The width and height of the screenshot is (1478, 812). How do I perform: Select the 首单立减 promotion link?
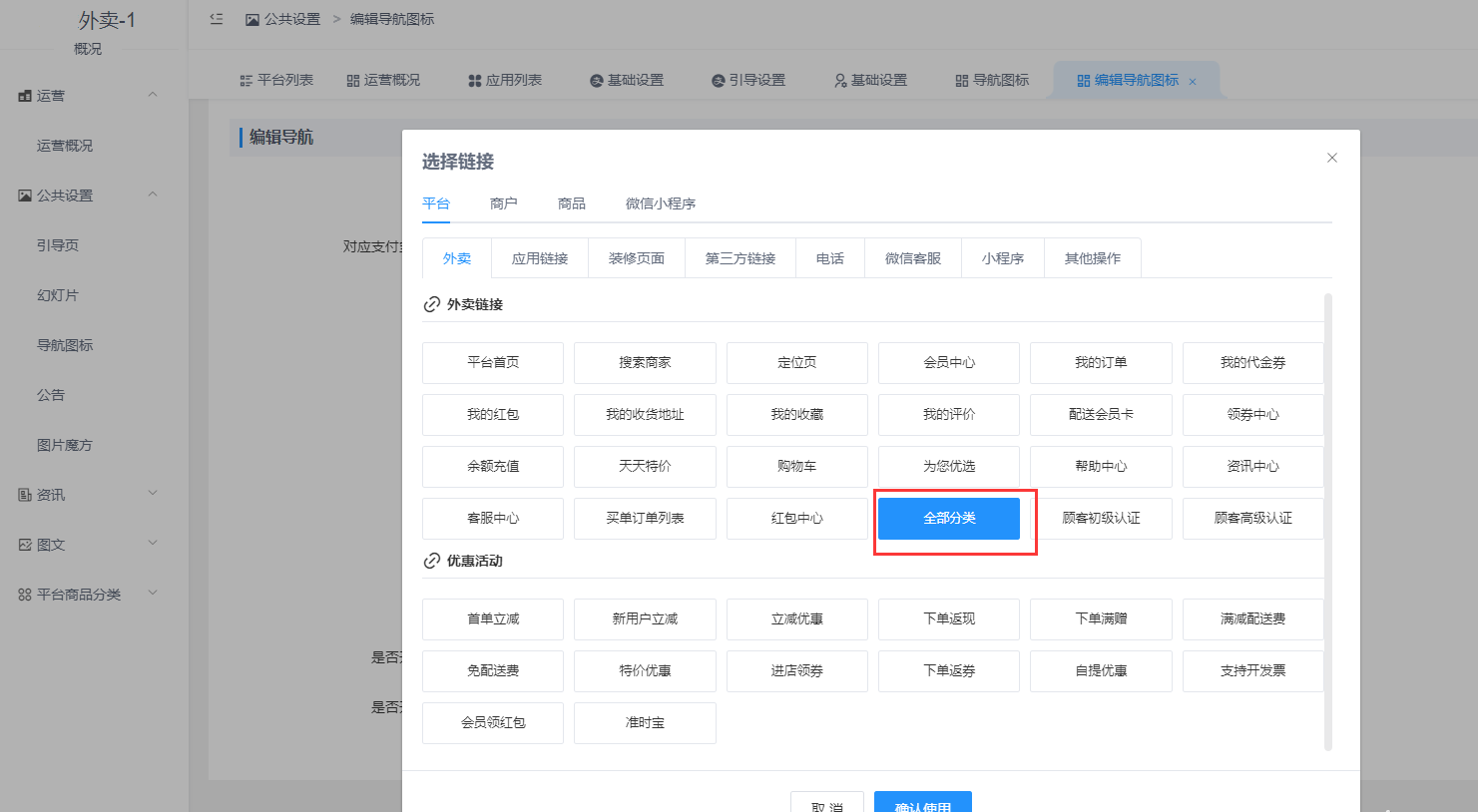click(x=493, y=619)
